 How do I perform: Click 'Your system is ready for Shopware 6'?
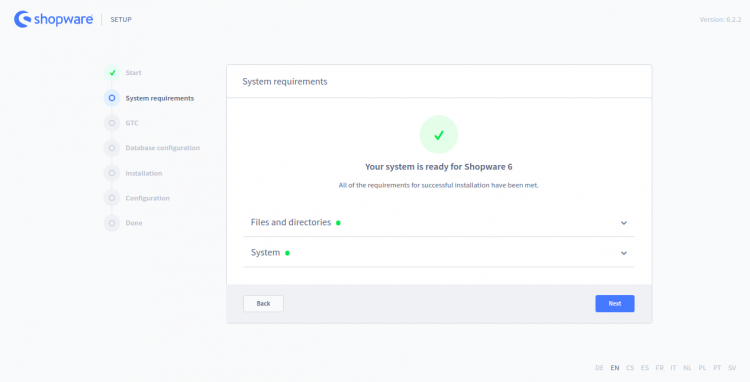point(439,167)
